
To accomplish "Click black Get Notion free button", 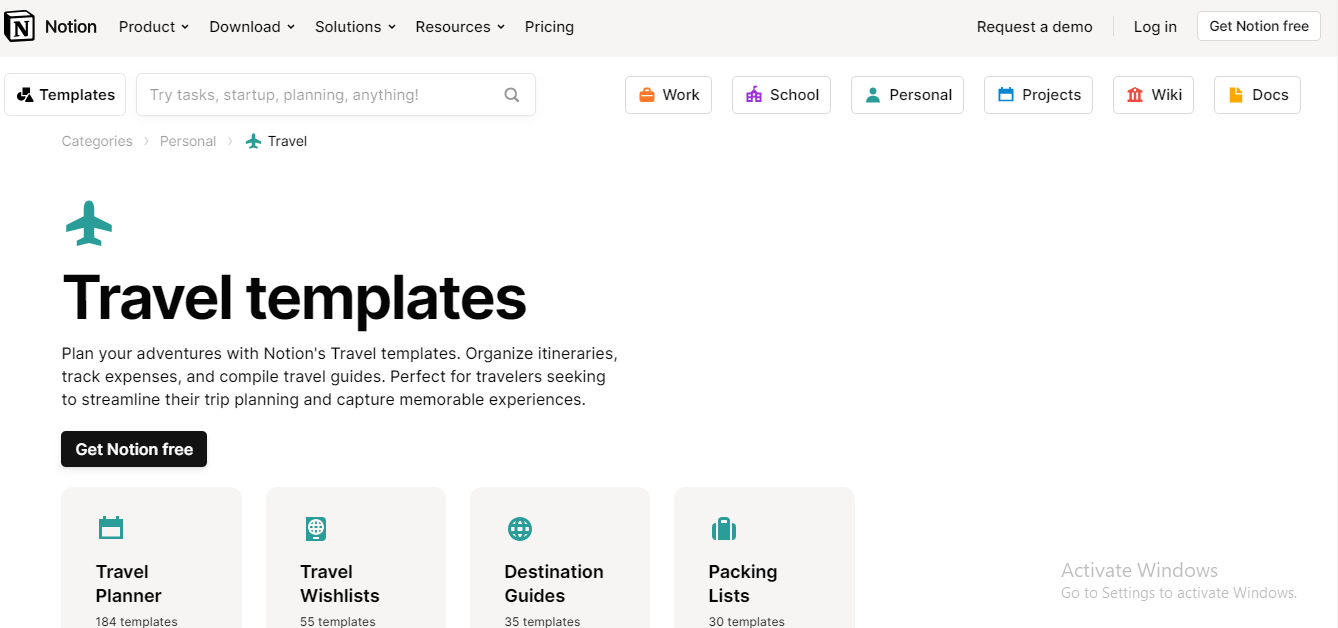I will (134, 449).
